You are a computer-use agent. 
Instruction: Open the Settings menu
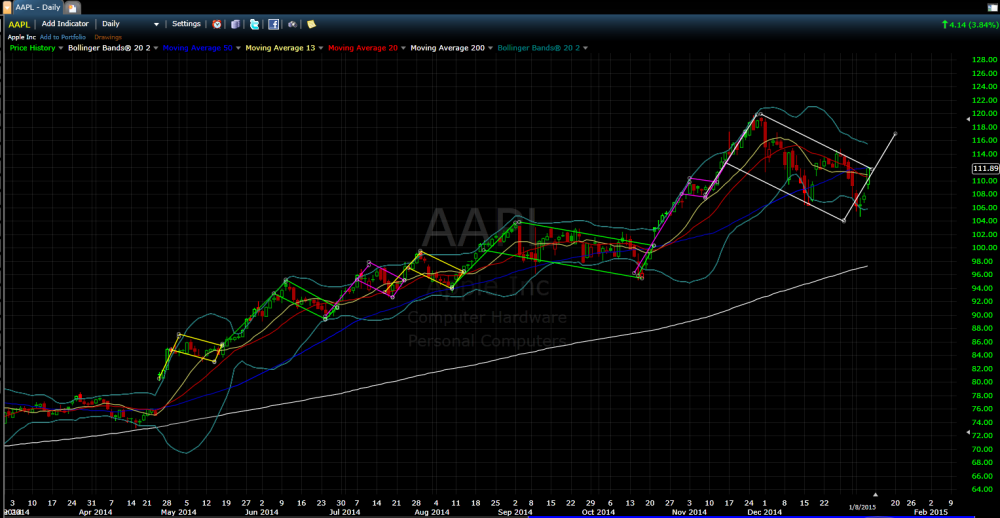click(186, 24)
